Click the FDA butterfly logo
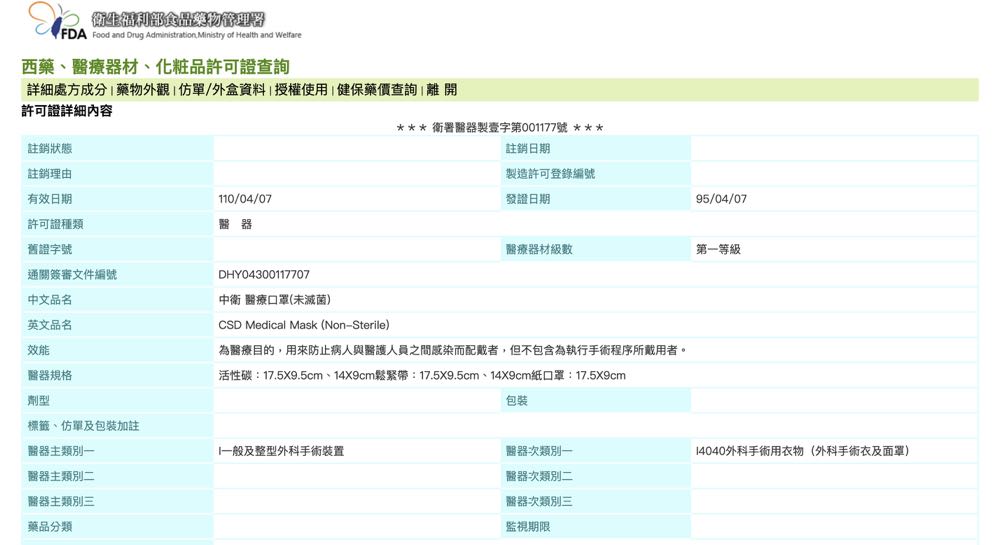The width and height of the screenshot is (1000, 545). [57, 21]
